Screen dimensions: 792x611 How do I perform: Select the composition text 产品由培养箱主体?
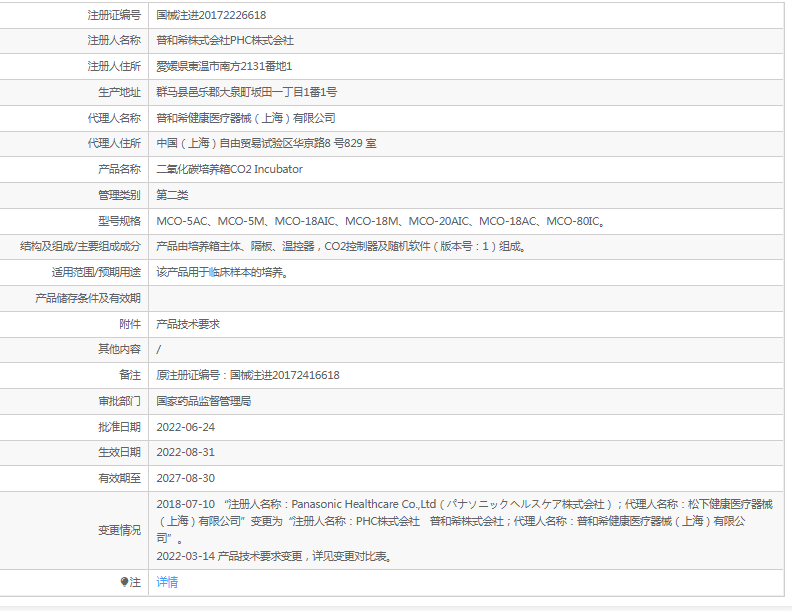click(341, 246)
